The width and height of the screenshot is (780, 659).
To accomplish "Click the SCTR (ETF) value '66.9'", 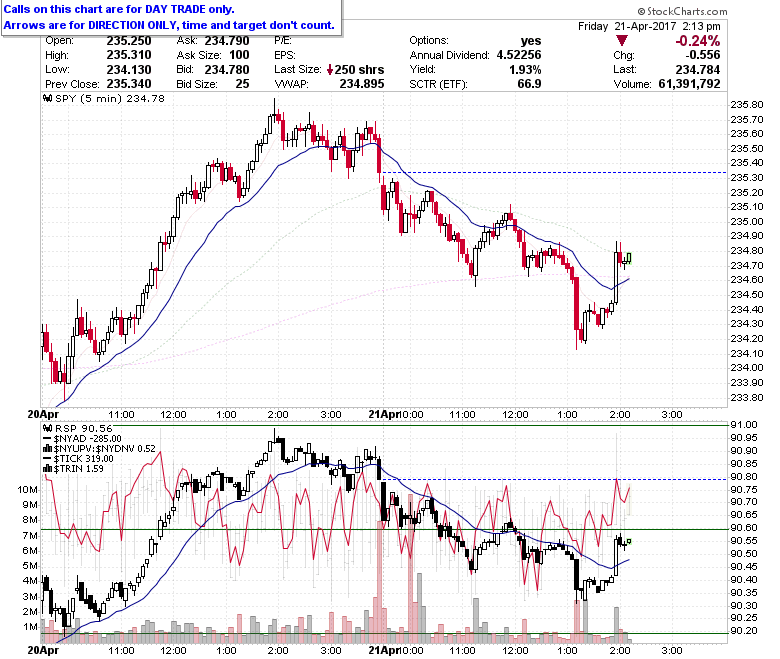I will (x=529, y=84).
